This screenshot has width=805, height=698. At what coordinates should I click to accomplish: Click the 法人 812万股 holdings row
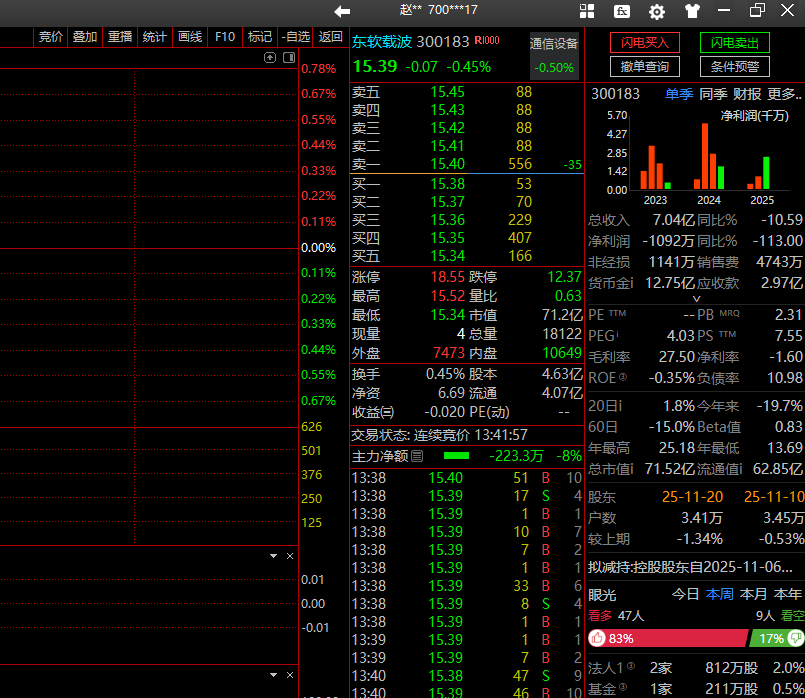tap(696, 668)
